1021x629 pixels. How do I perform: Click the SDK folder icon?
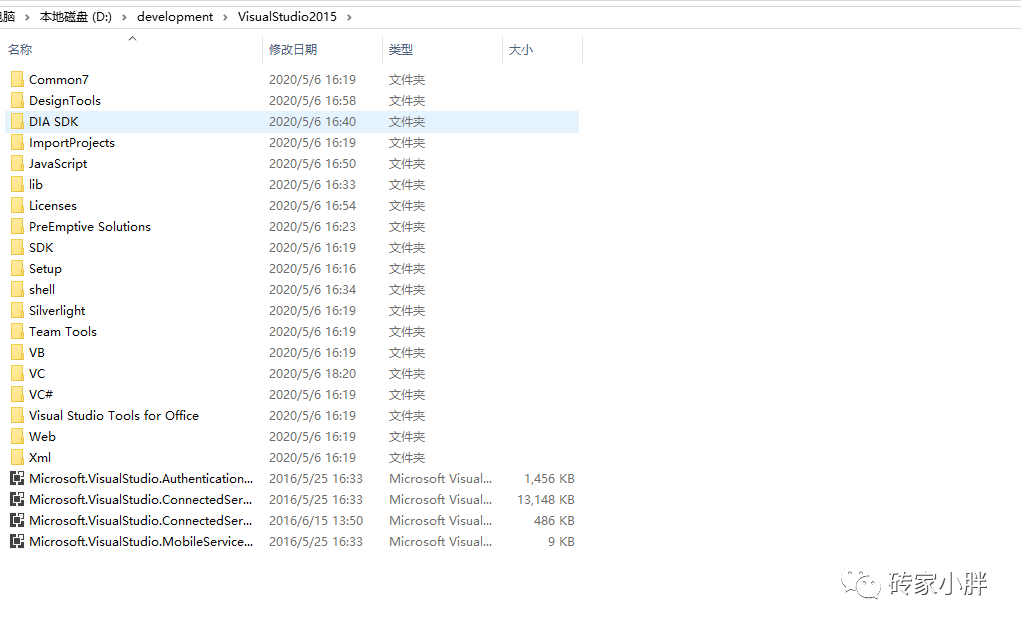[x=17, y=247]
